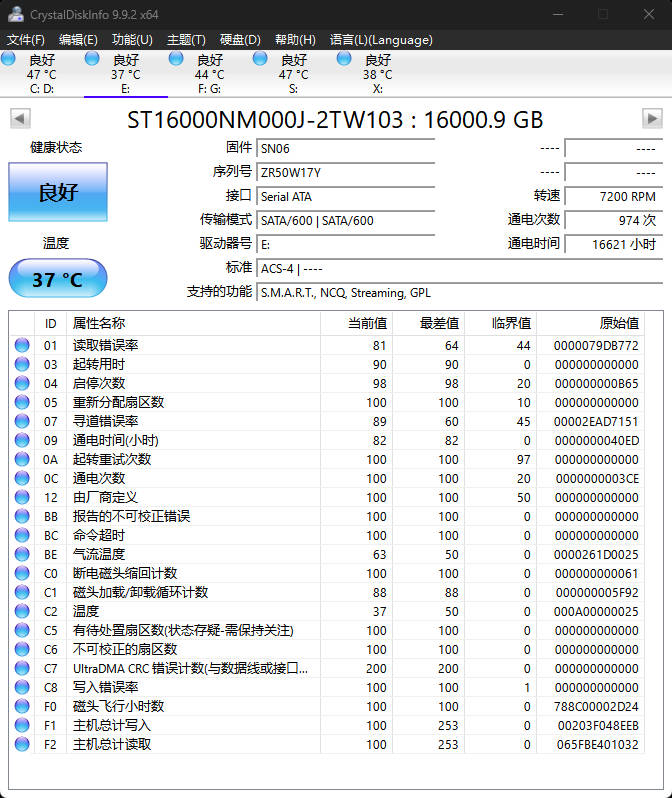
Task: Click status icon of 命令超时 row
Action: tap(22, 535)
